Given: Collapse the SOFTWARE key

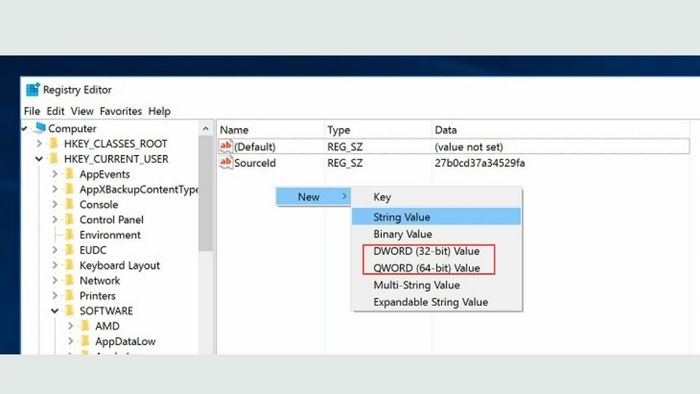Looking at the screenshot, I should [54, 311].
